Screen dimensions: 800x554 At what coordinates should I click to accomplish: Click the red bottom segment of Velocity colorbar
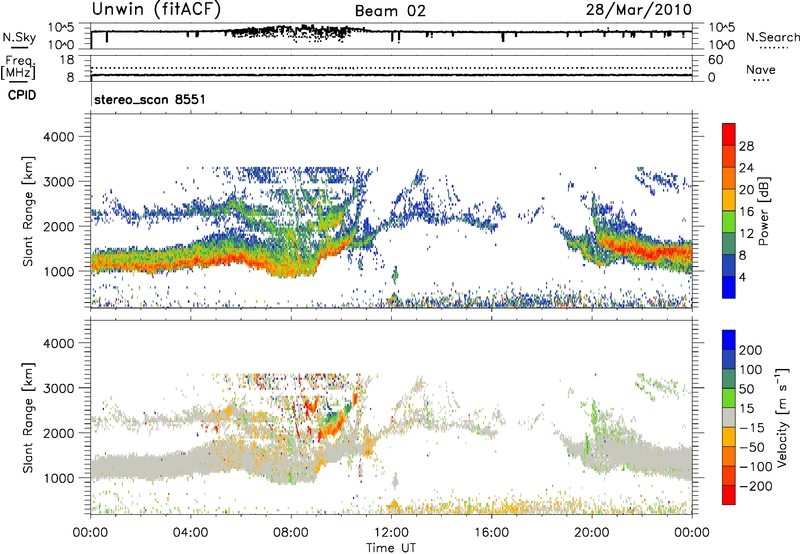coord(729,495)
